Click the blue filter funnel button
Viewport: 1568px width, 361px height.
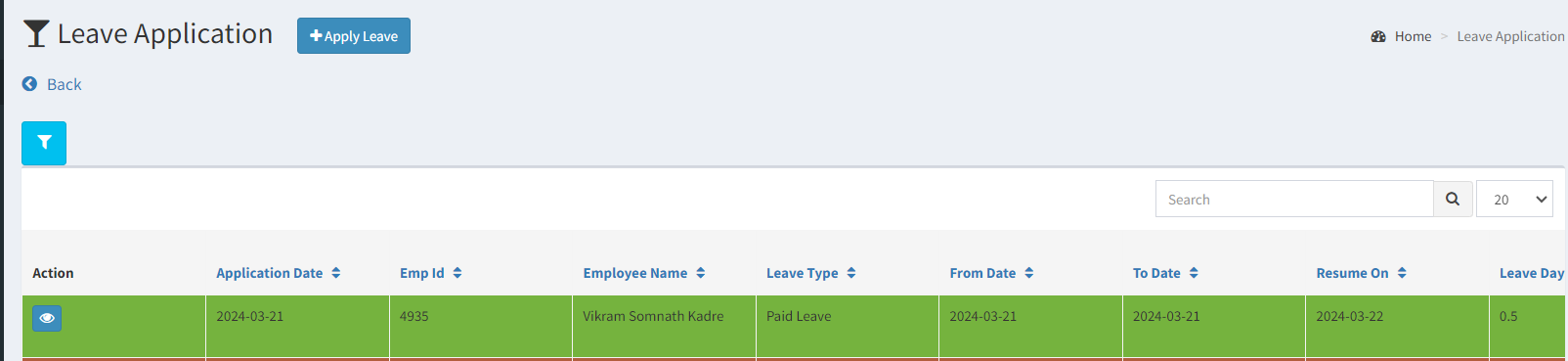click(44, 143)
